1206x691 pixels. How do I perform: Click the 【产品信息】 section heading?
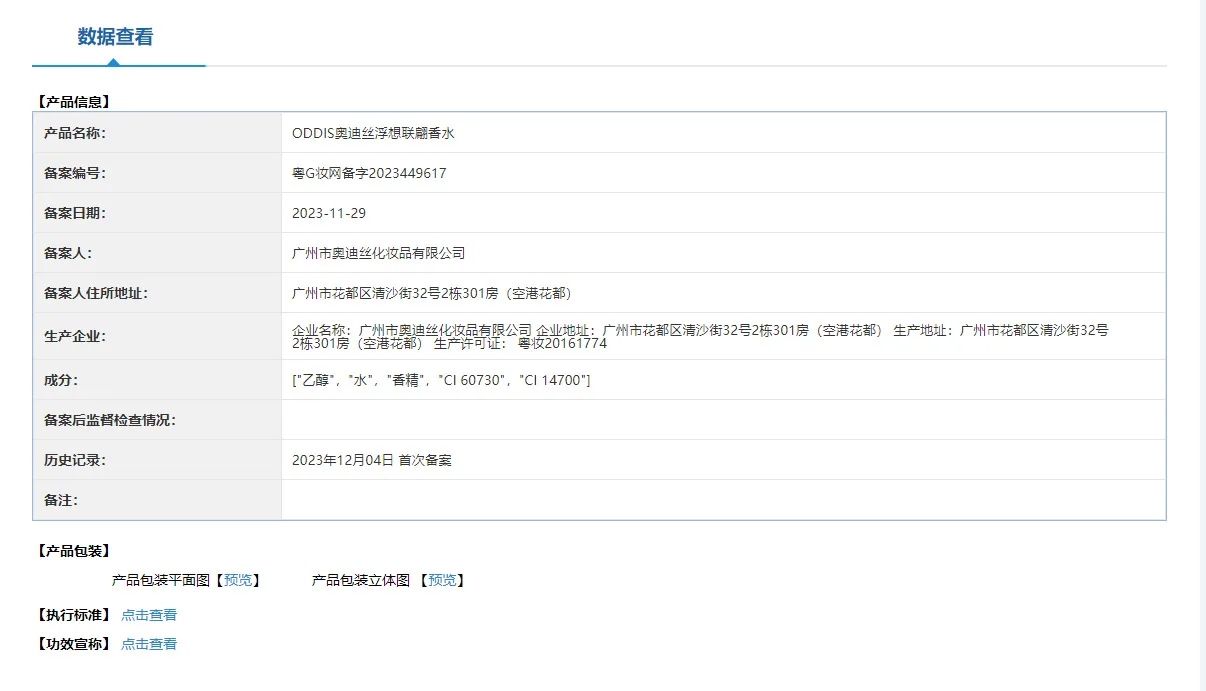[73, 102]
